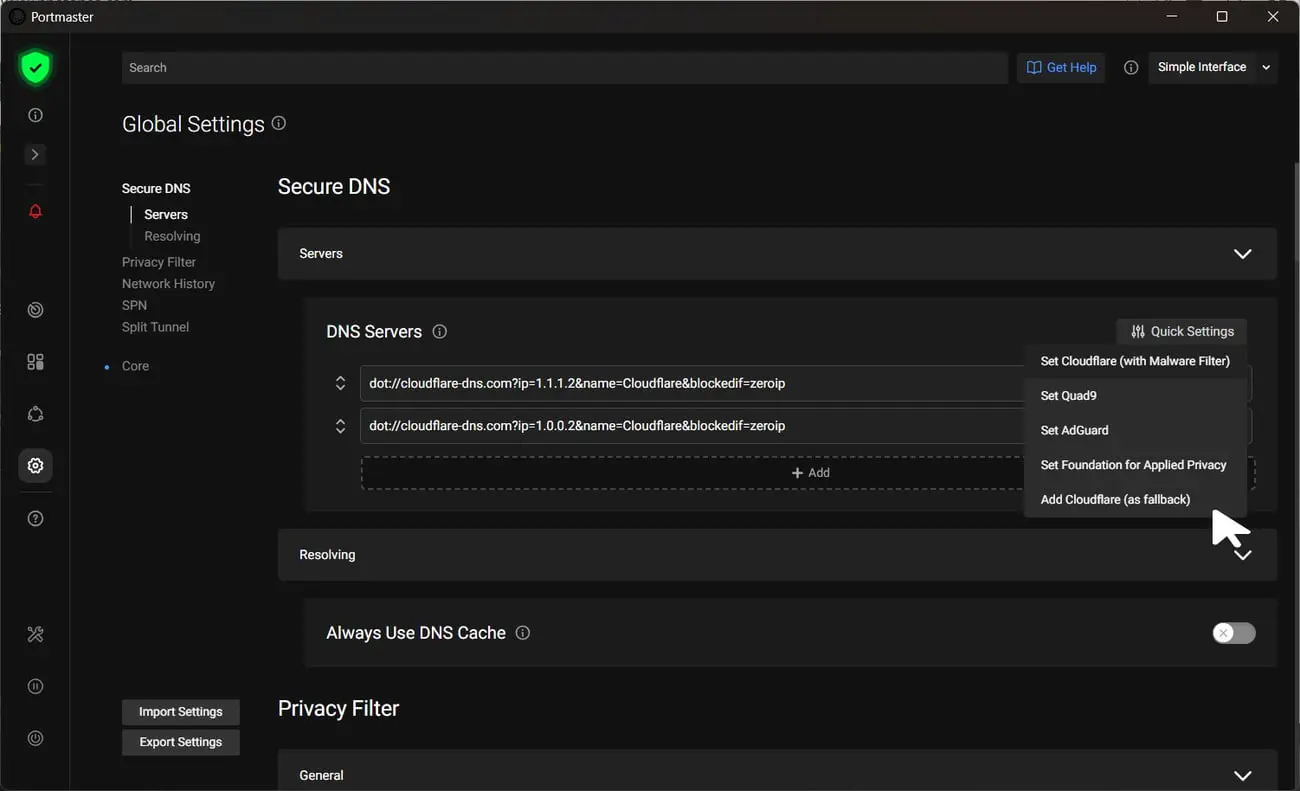Focus the Search field at top
Screen dimensions: 1300x791
565,68
